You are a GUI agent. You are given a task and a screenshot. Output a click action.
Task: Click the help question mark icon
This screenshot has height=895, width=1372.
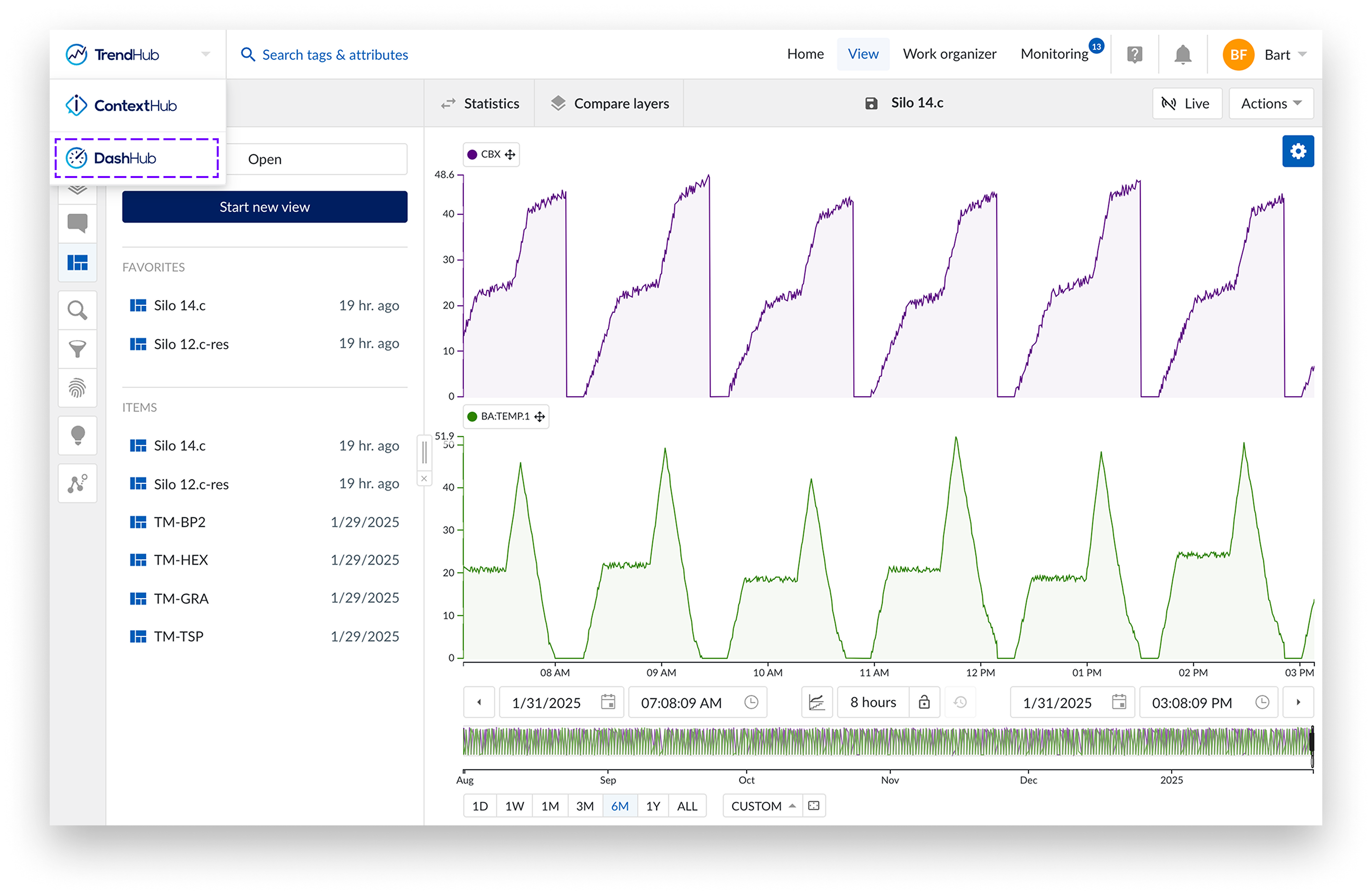point(1134,55)
